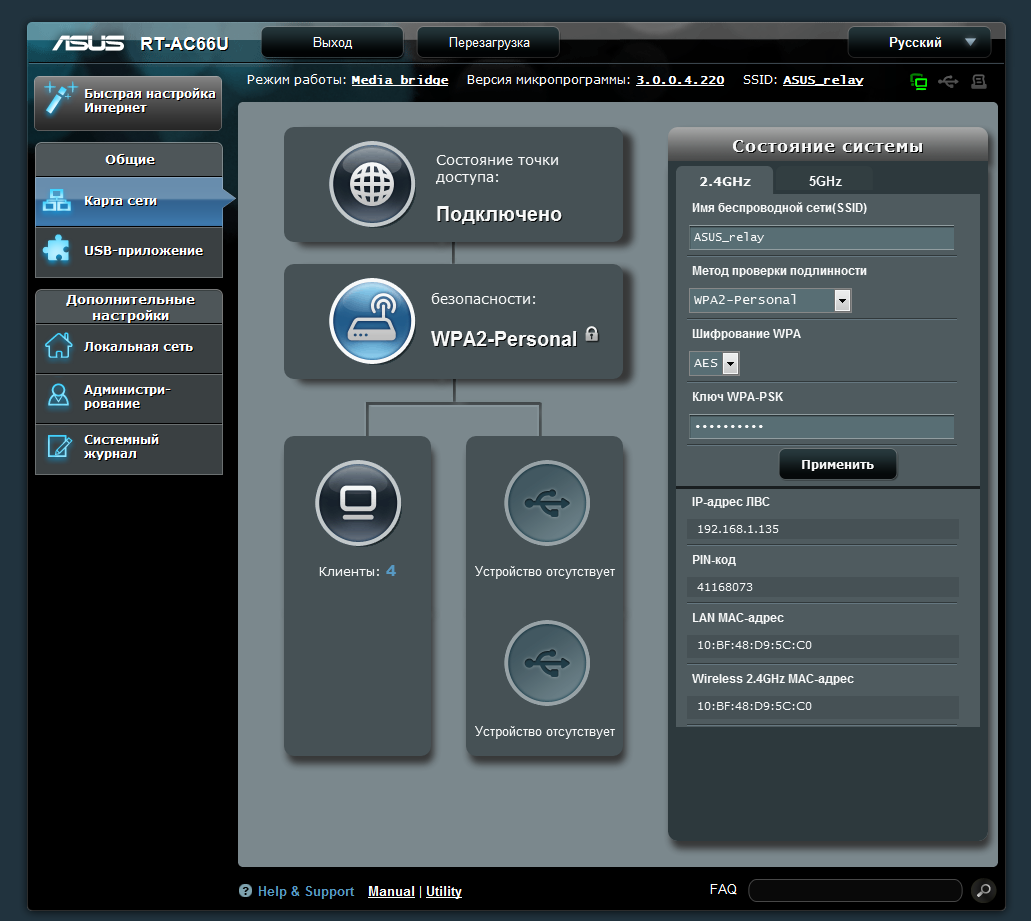
Task: Switch to the 2.4GHz tab
Action: click(725, 181)
